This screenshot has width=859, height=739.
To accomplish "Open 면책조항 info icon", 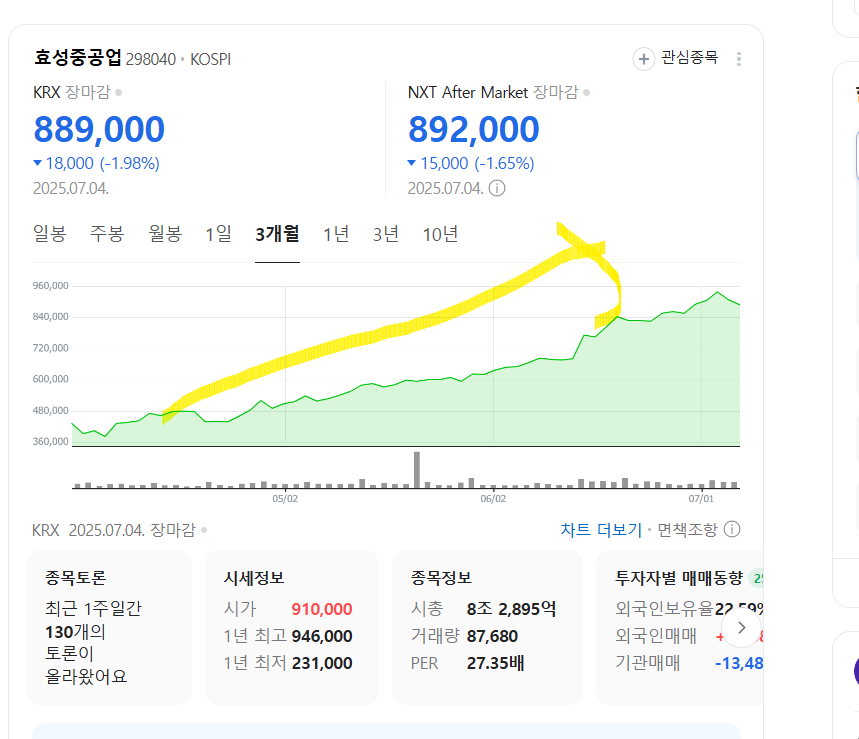I will [732, 529].
